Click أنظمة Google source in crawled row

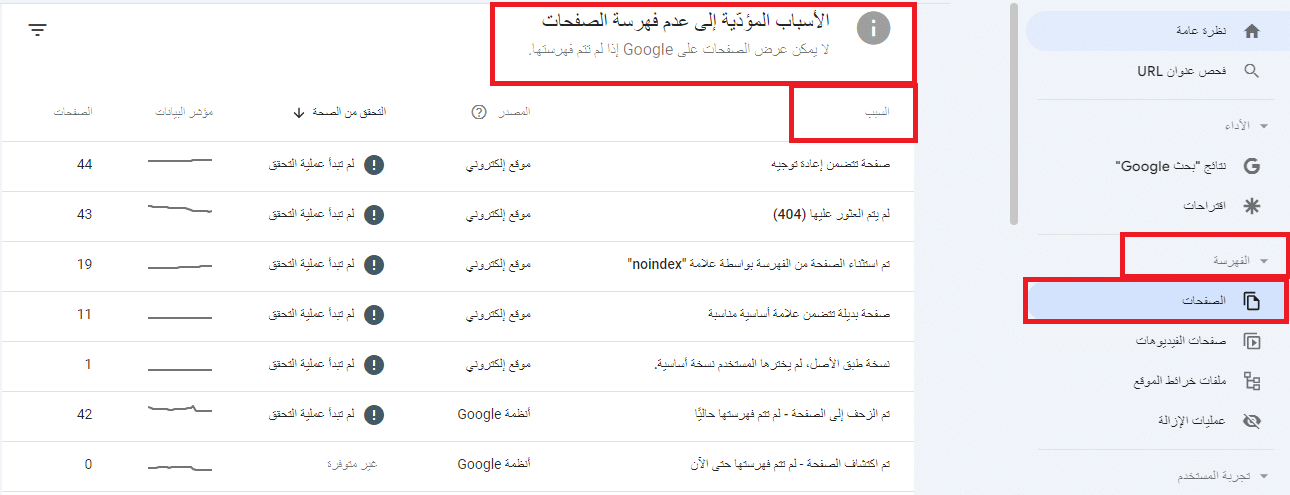[494, 413]
